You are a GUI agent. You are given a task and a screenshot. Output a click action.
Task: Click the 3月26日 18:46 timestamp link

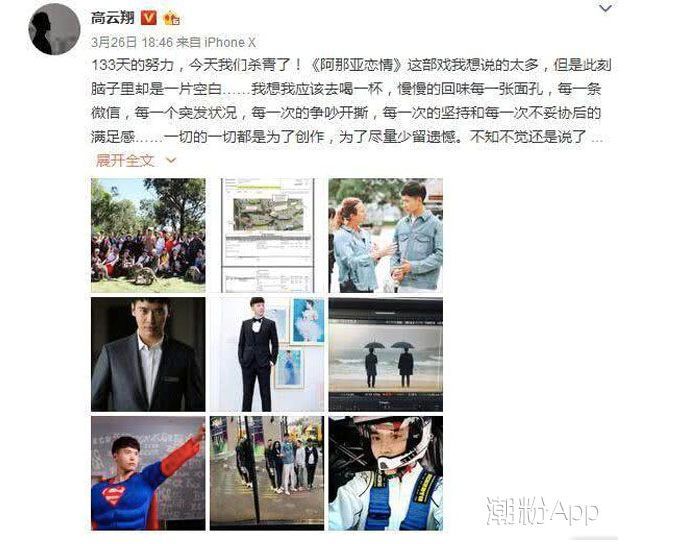132,42
